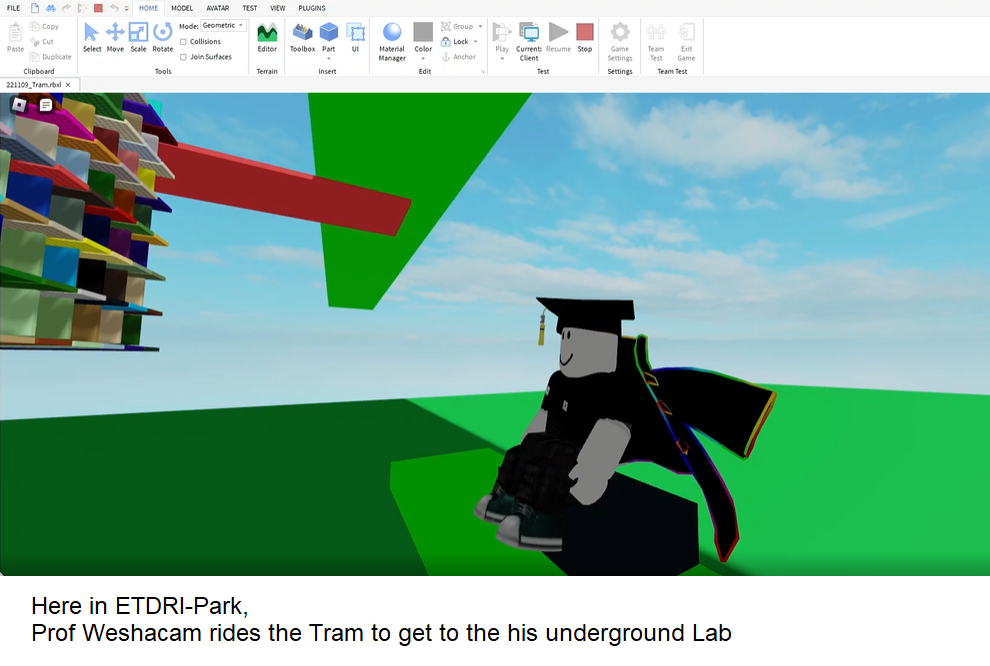
Task: Stop the running test
Action: click(x=584, y=37)
